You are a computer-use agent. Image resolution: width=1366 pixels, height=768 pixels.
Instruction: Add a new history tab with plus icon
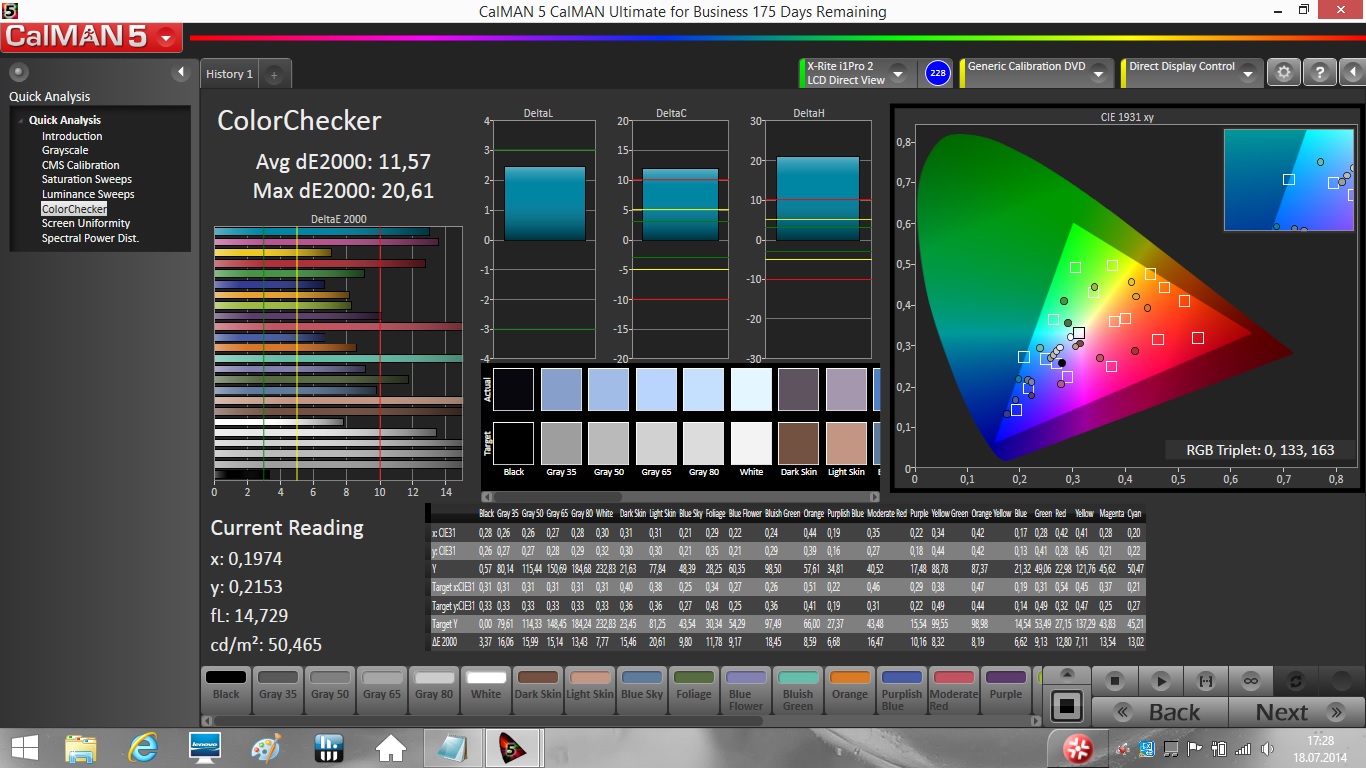274,74
